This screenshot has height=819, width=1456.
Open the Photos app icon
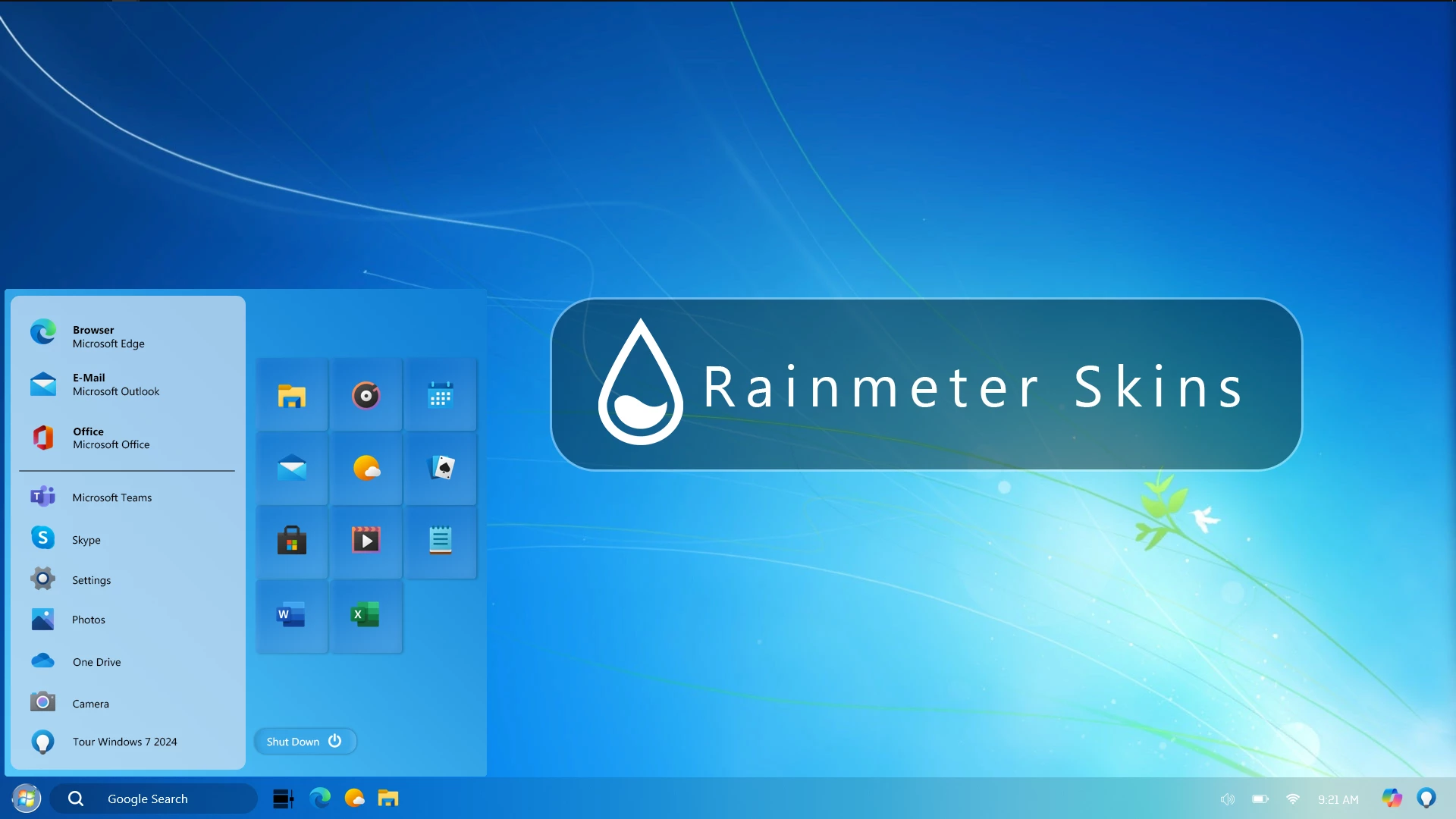43,620
